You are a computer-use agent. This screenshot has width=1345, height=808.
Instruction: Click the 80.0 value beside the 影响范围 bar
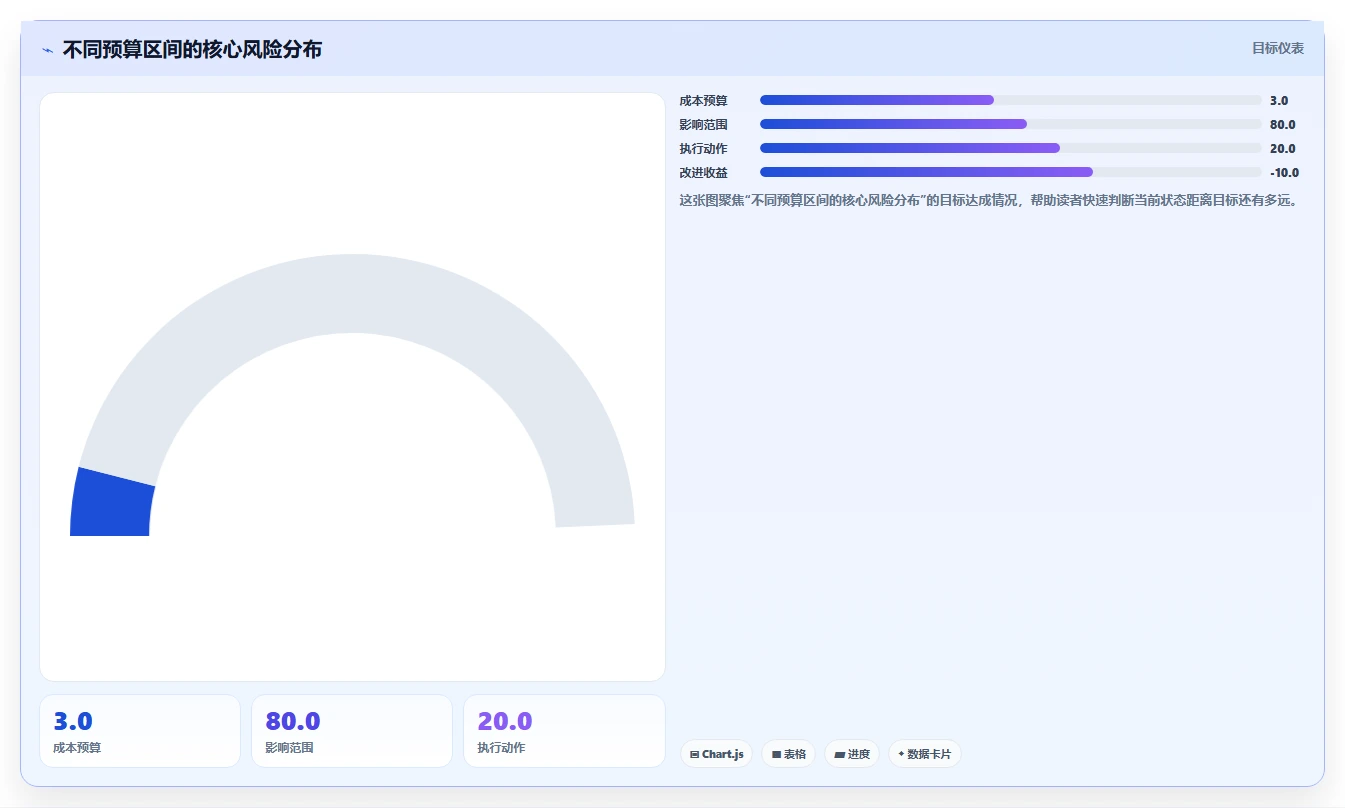click(x=1283, y=124)
